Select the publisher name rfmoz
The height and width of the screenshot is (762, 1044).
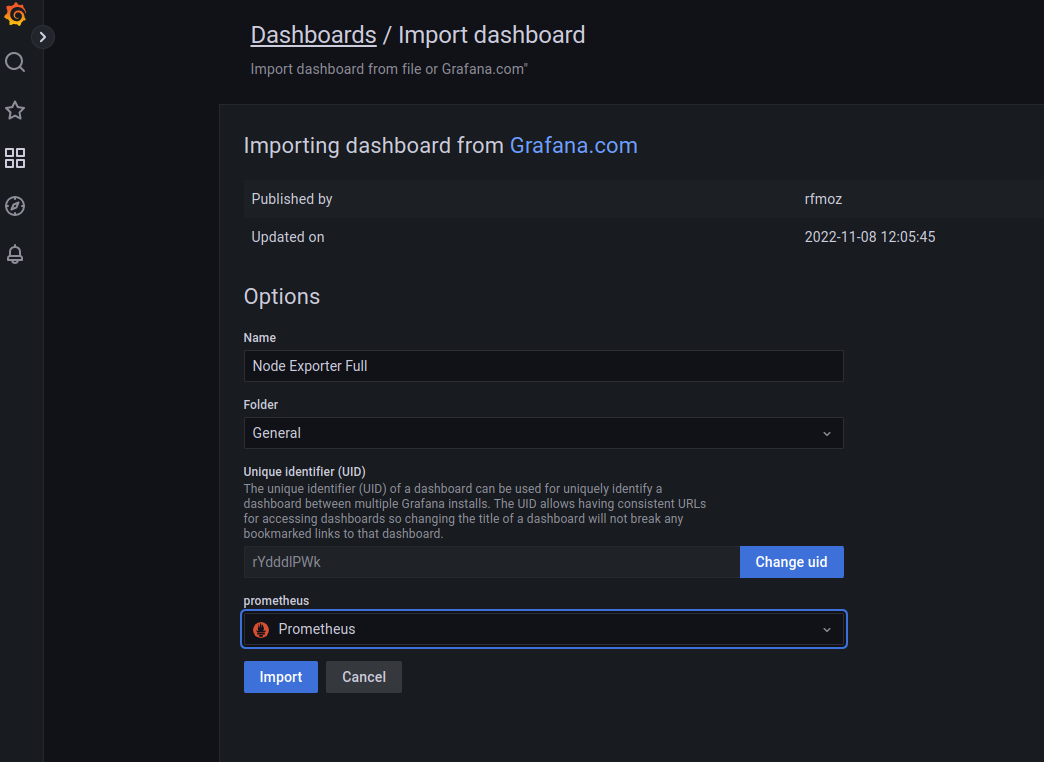pos(823,199)
